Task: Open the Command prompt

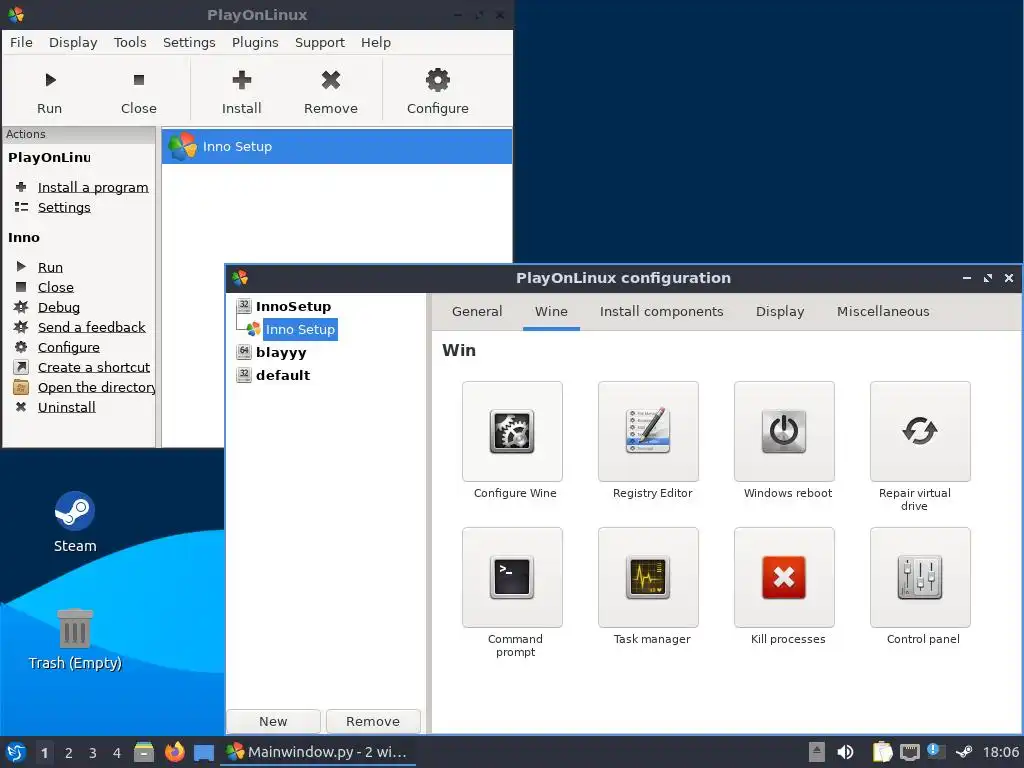Action: [x=512, y=577]
